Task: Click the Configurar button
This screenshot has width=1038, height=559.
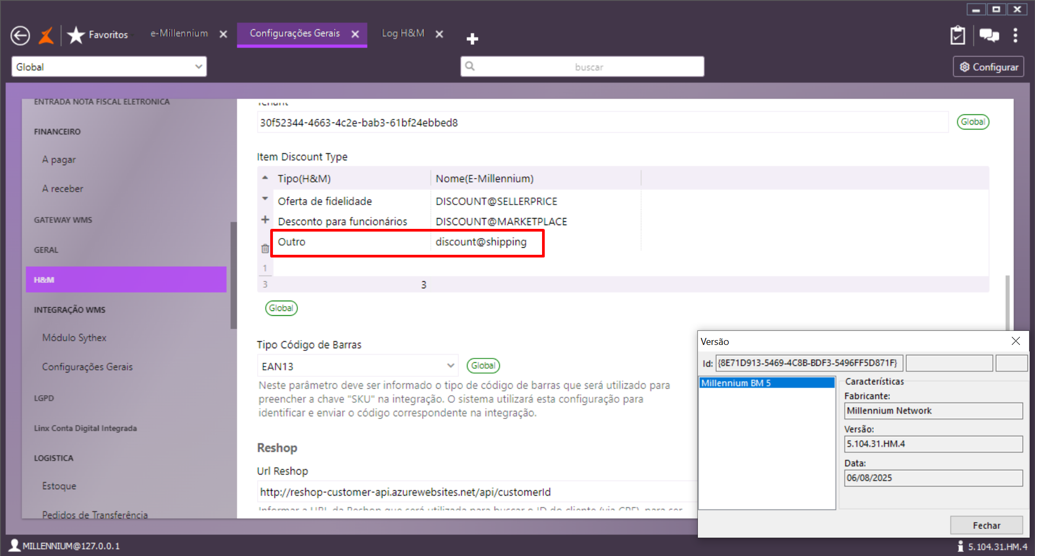Action: click(x=988, y=67)
